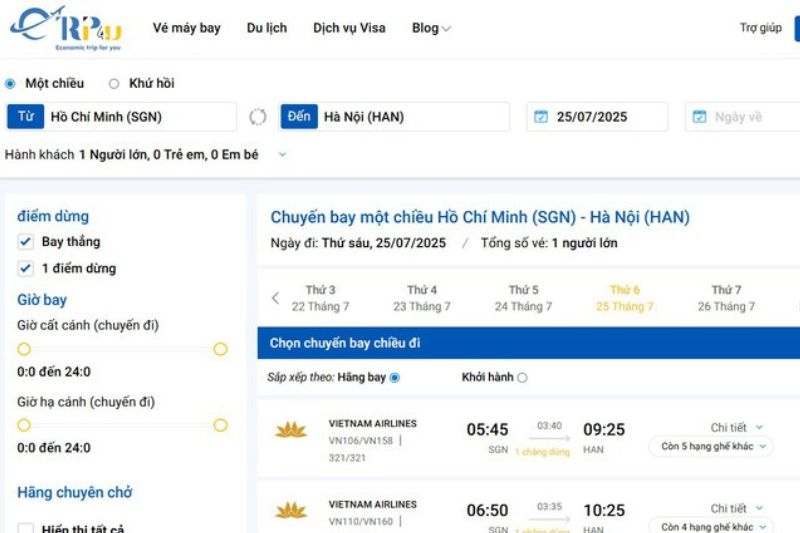
Task: Open the Dịch vụ Visa menu
Action: pos(349,28)
